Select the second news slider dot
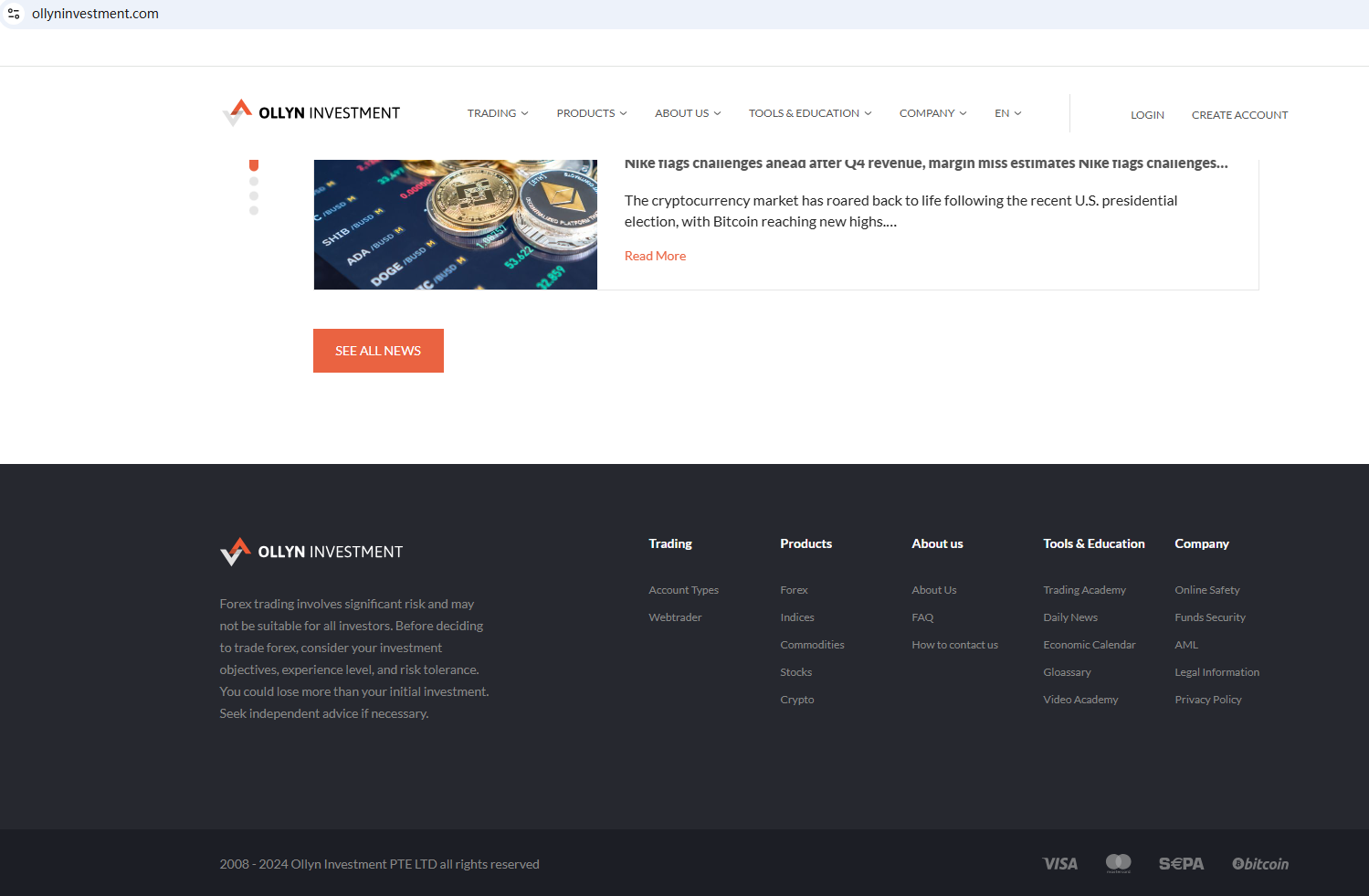This screenshot has width=1369, height=896. [254, 181]
